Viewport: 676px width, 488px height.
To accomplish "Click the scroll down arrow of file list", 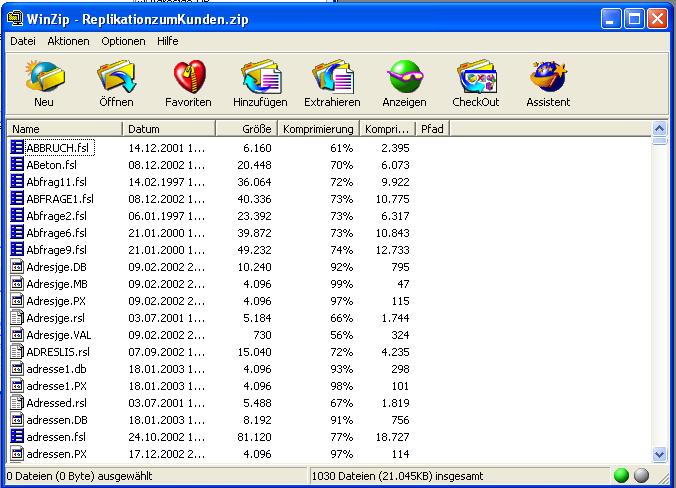I will pyautogui.click(x=660, y=454).
